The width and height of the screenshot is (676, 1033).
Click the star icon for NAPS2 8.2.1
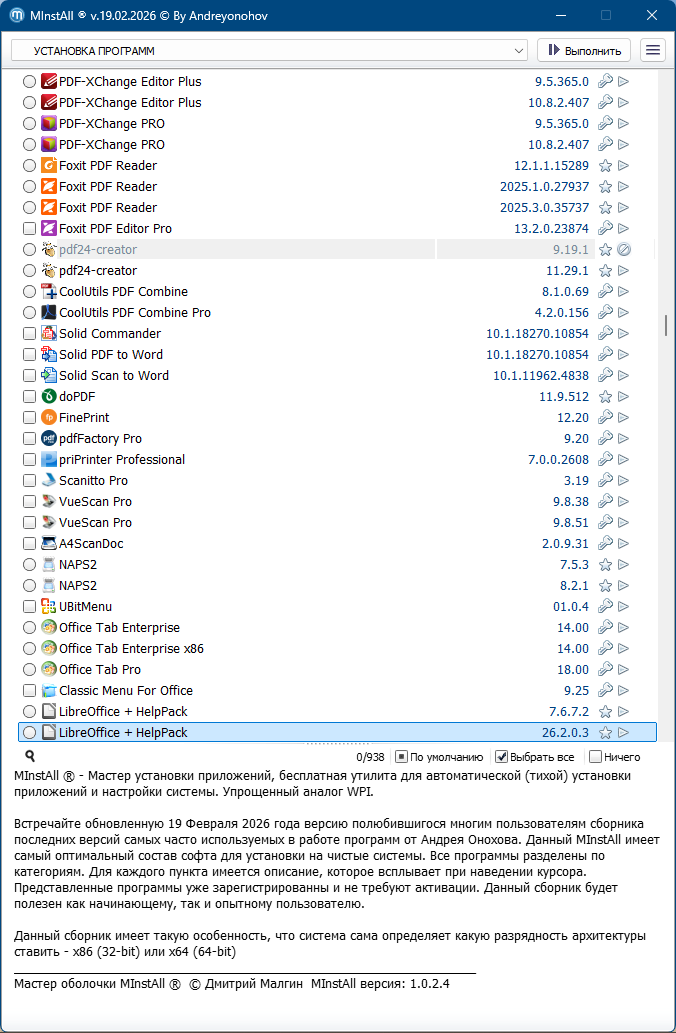(605, 586)
